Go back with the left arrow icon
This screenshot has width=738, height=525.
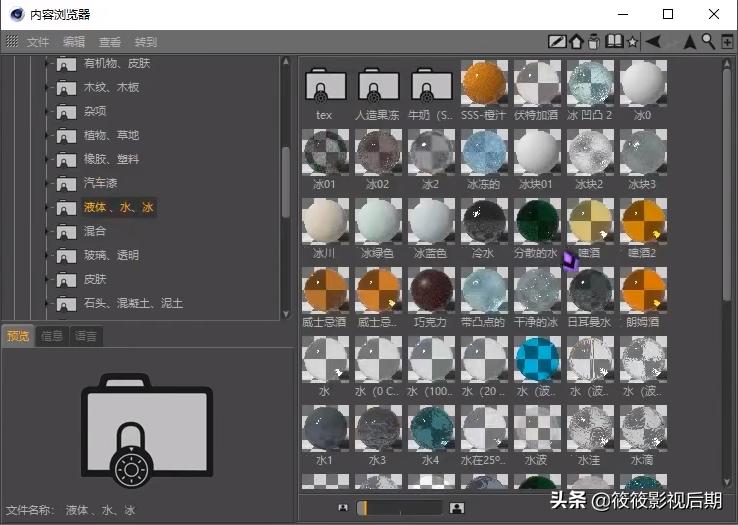click(653, 42)
